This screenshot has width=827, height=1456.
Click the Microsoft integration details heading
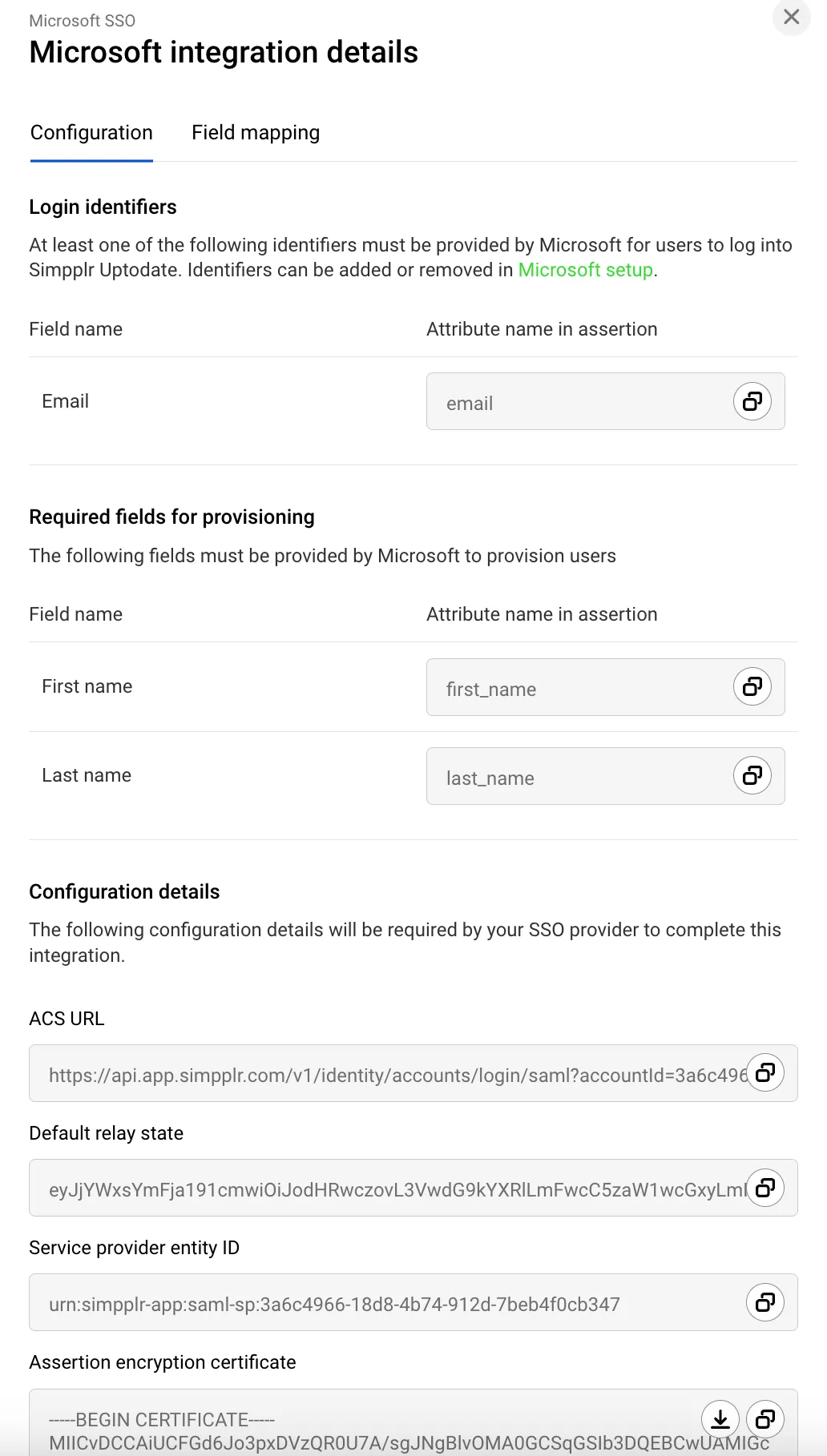(x=224, y=53)
